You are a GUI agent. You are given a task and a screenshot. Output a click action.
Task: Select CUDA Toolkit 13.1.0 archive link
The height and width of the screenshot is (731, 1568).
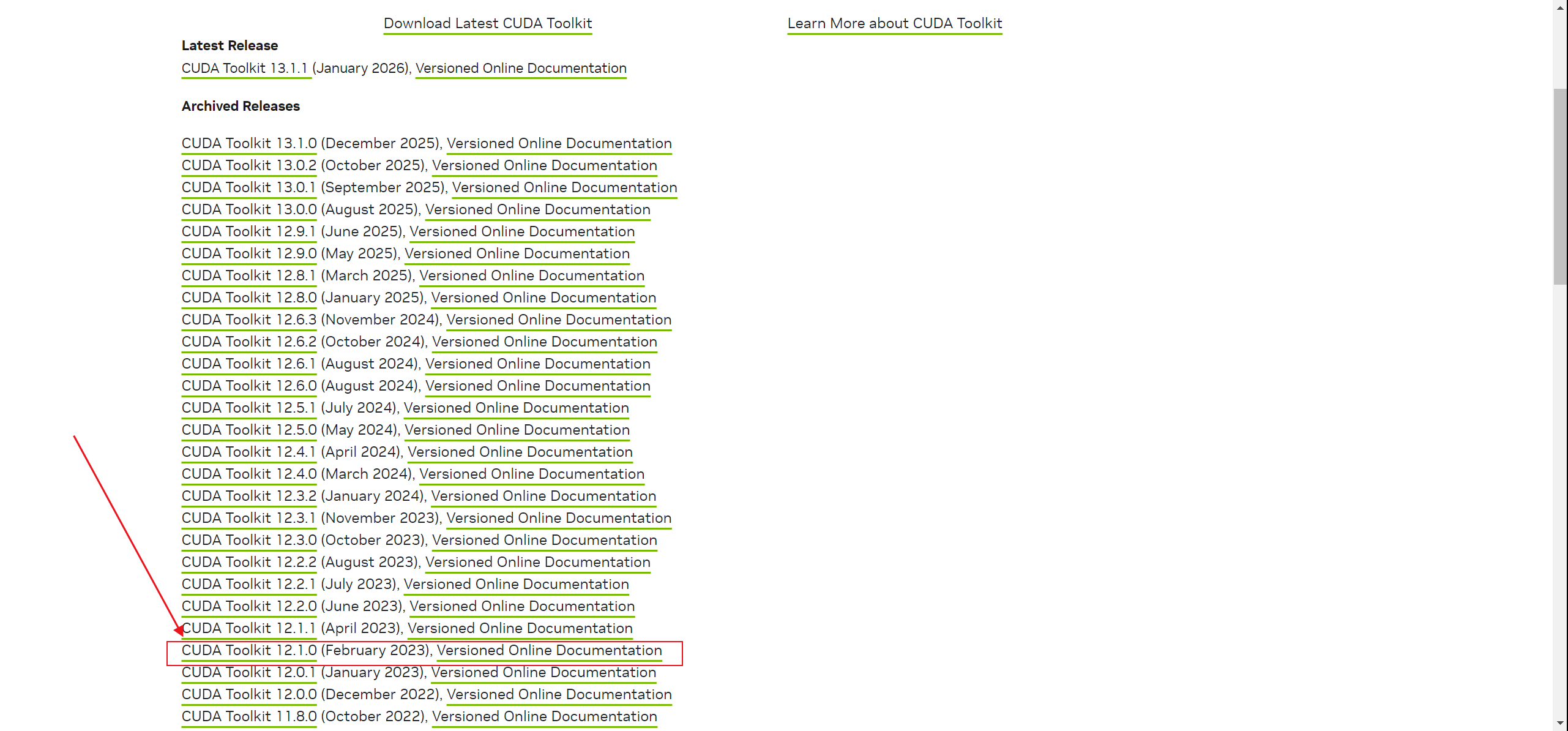coord(249,143)
